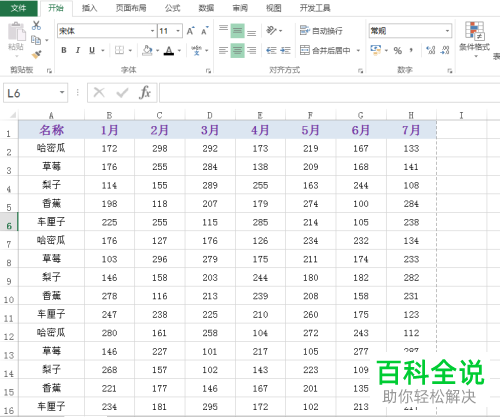Switch to the 插入 tab
This screenshot has height=417, width=500.
pyautogui.click(x=89, y=8)
